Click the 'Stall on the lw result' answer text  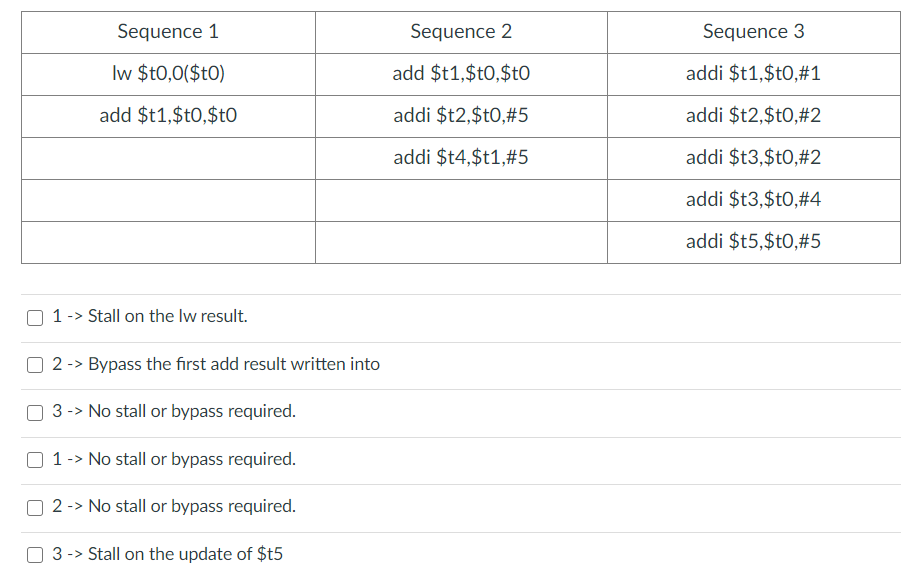[x=167, y=316]
